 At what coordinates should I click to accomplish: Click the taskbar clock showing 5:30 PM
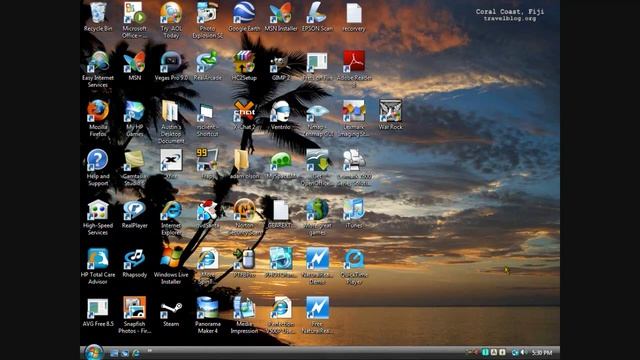(542, 353)
